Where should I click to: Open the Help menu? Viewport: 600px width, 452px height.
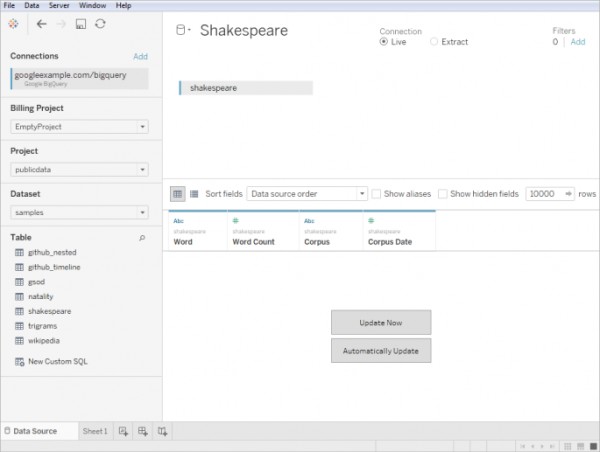pyautogui.click(x=124, y=5)
